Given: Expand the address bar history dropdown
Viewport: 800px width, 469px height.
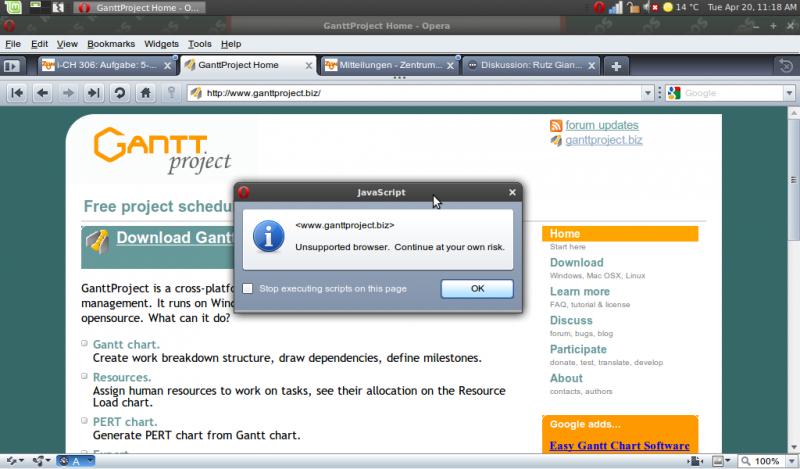Looking at the screenshot, I should [x=647, y=93].
